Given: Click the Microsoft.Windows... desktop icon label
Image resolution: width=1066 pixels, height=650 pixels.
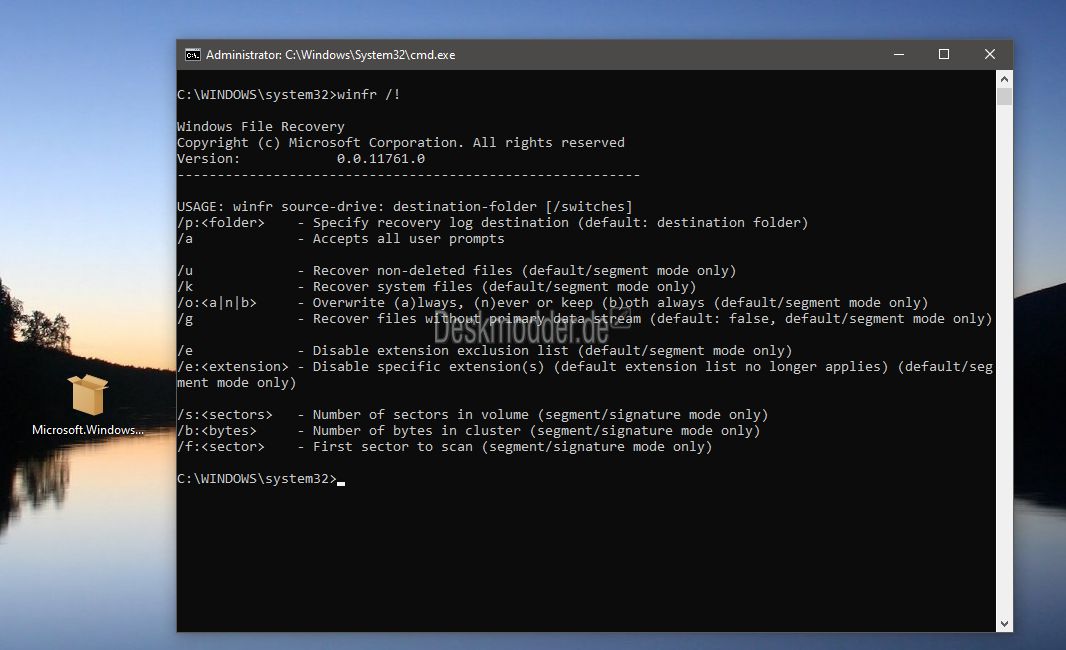Looking at the screenshot, I should coord(88,430).
